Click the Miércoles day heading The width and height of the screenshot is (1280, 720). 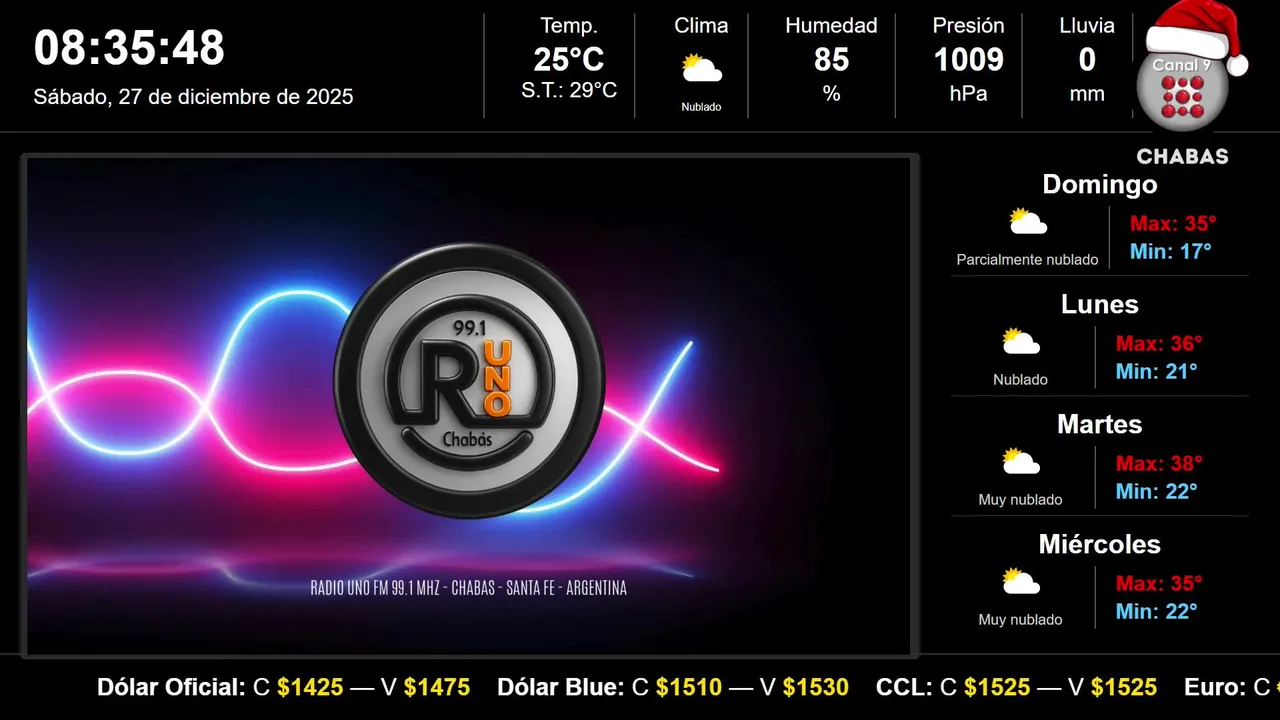pos(1100,544)
